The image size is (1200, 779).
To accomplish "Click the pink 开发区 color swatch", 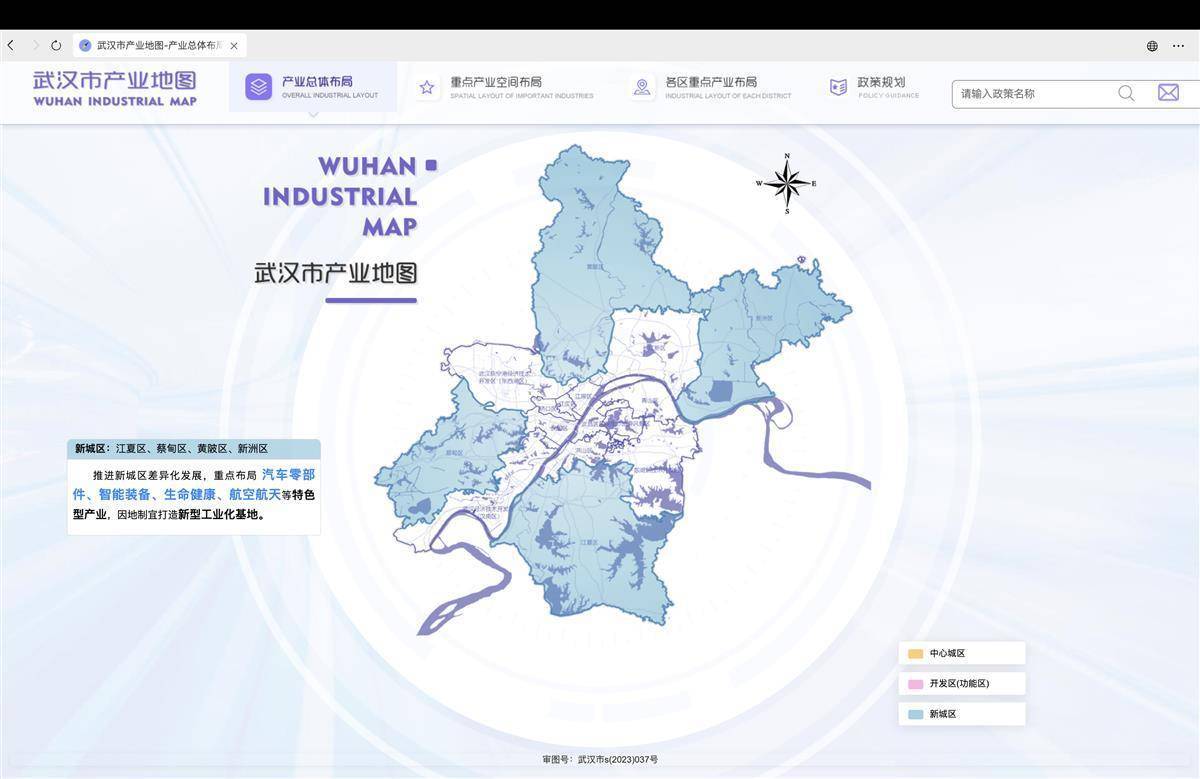I will tap(915, 684).
